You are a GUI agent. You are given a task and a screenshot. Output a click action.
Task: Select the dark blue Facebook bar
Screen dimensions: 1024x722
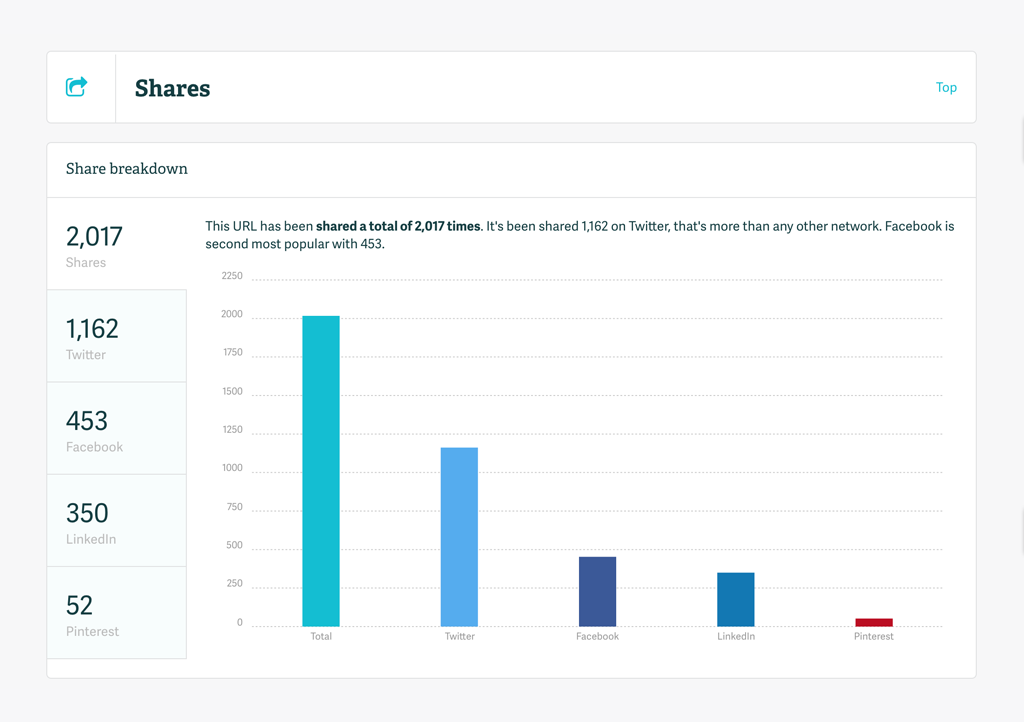click(597, 591)
